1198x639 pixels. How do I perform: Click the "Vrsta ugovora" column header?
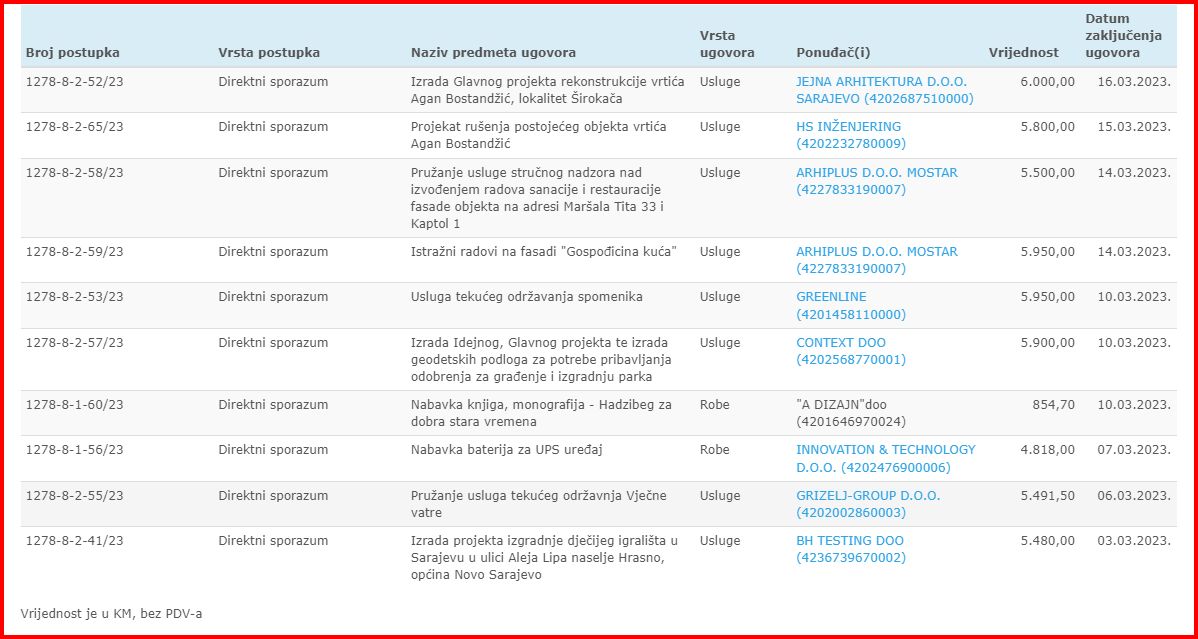pyautogui.click(x=727, y=44)
